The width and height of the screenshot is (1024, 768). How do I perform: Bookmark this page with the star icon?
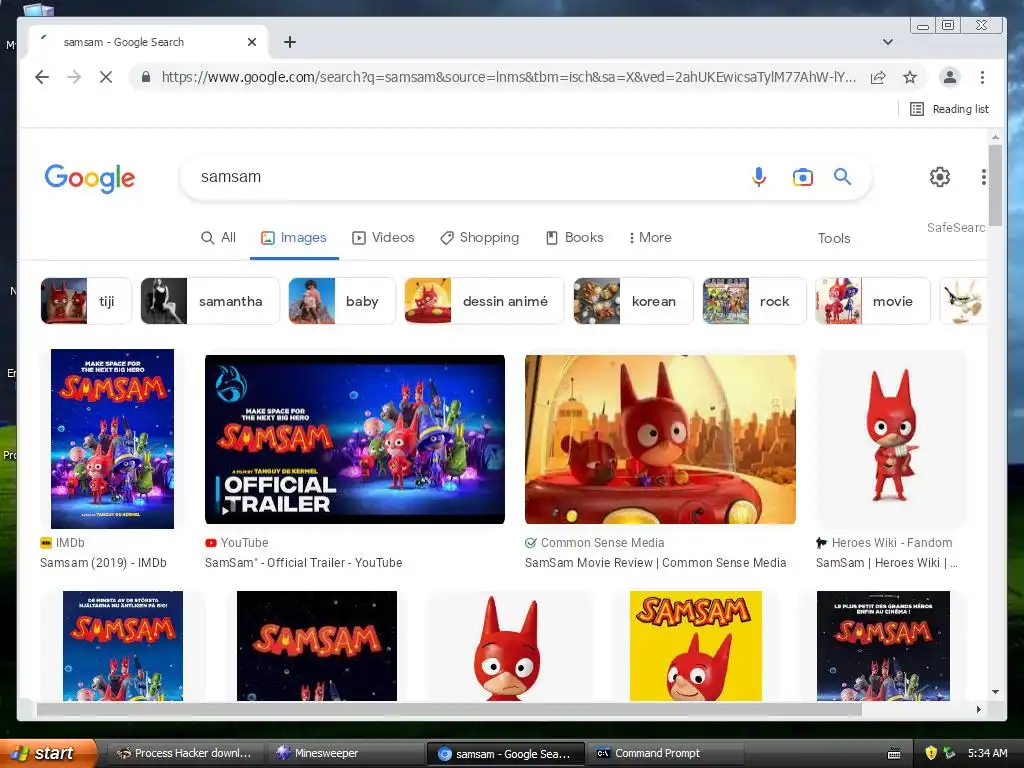tap(910, 77)
